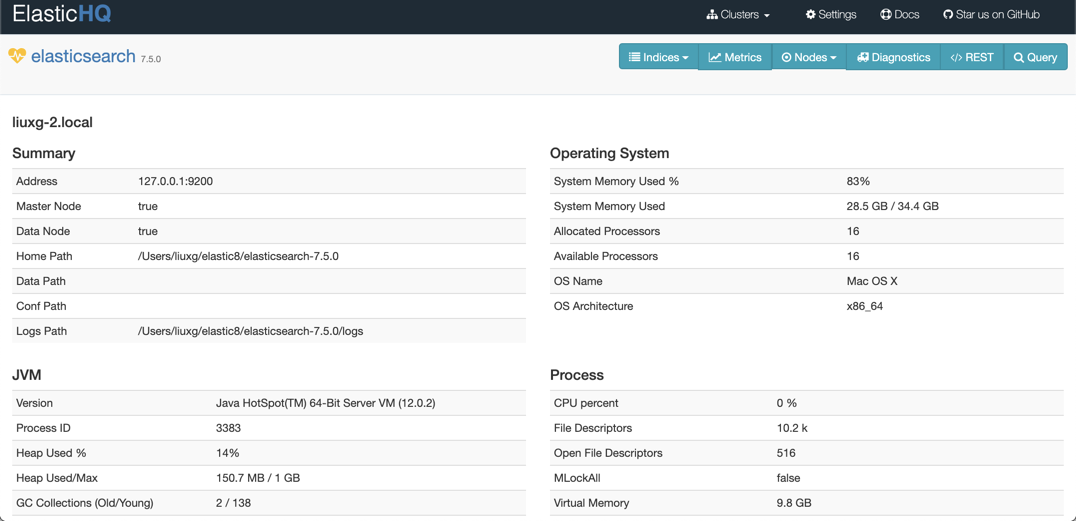This screenshot has height=521, width=1076.
Task: Click the OS Name value Mac OS X
Action: tap(872, 281)
